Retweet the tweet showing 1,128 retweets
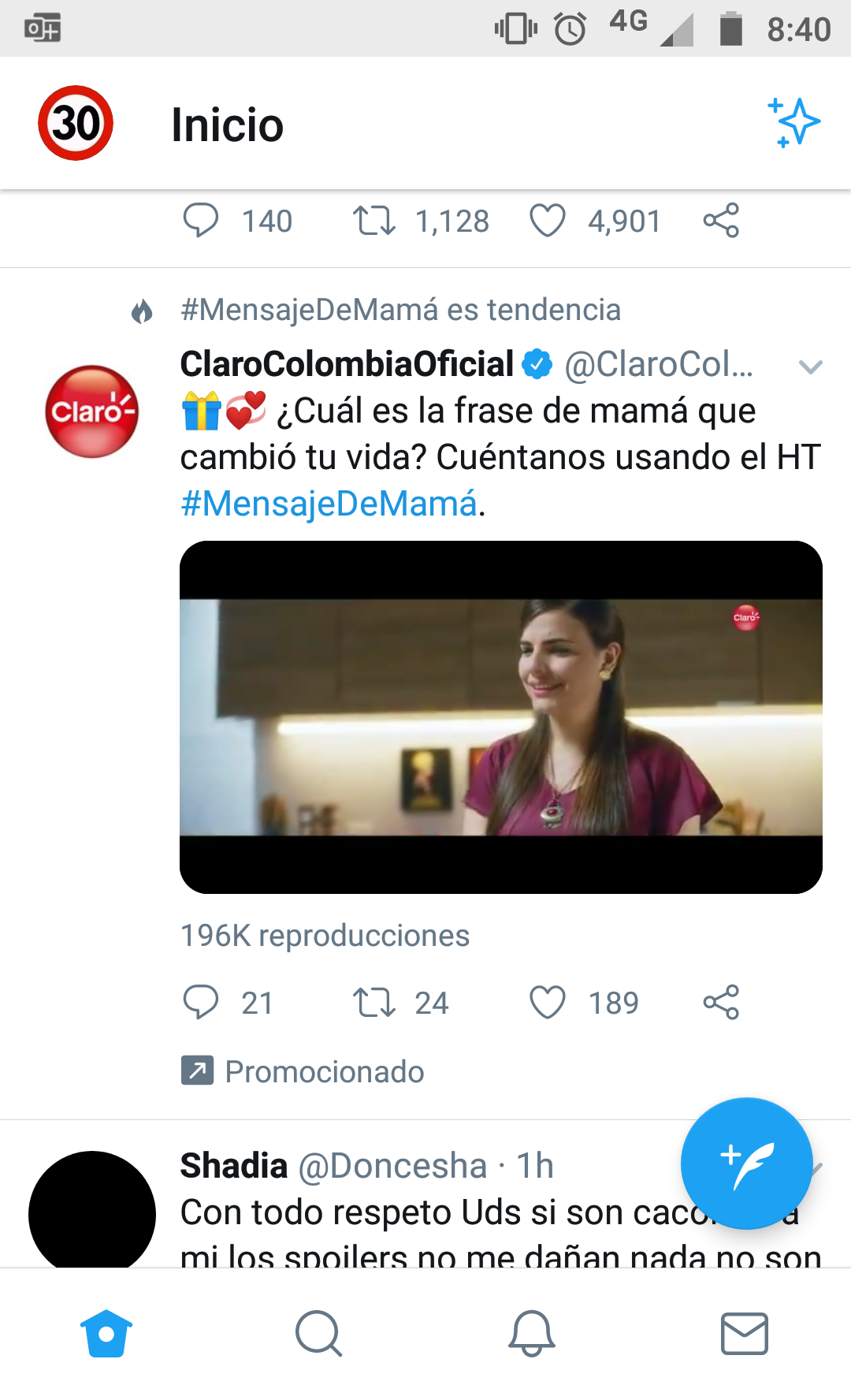 (373, 221)
